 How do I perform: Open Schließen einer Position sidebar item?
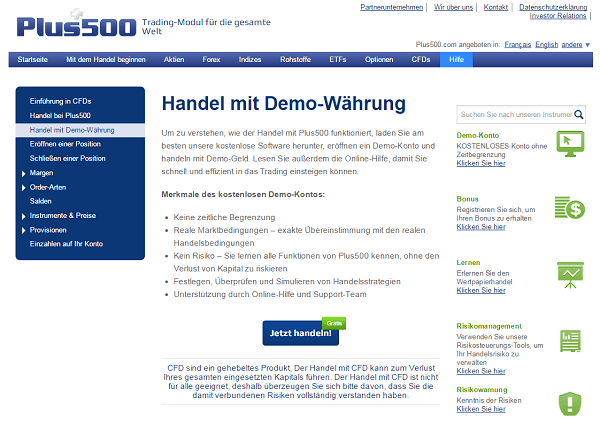pyautogui.click(x=67, y=158)
